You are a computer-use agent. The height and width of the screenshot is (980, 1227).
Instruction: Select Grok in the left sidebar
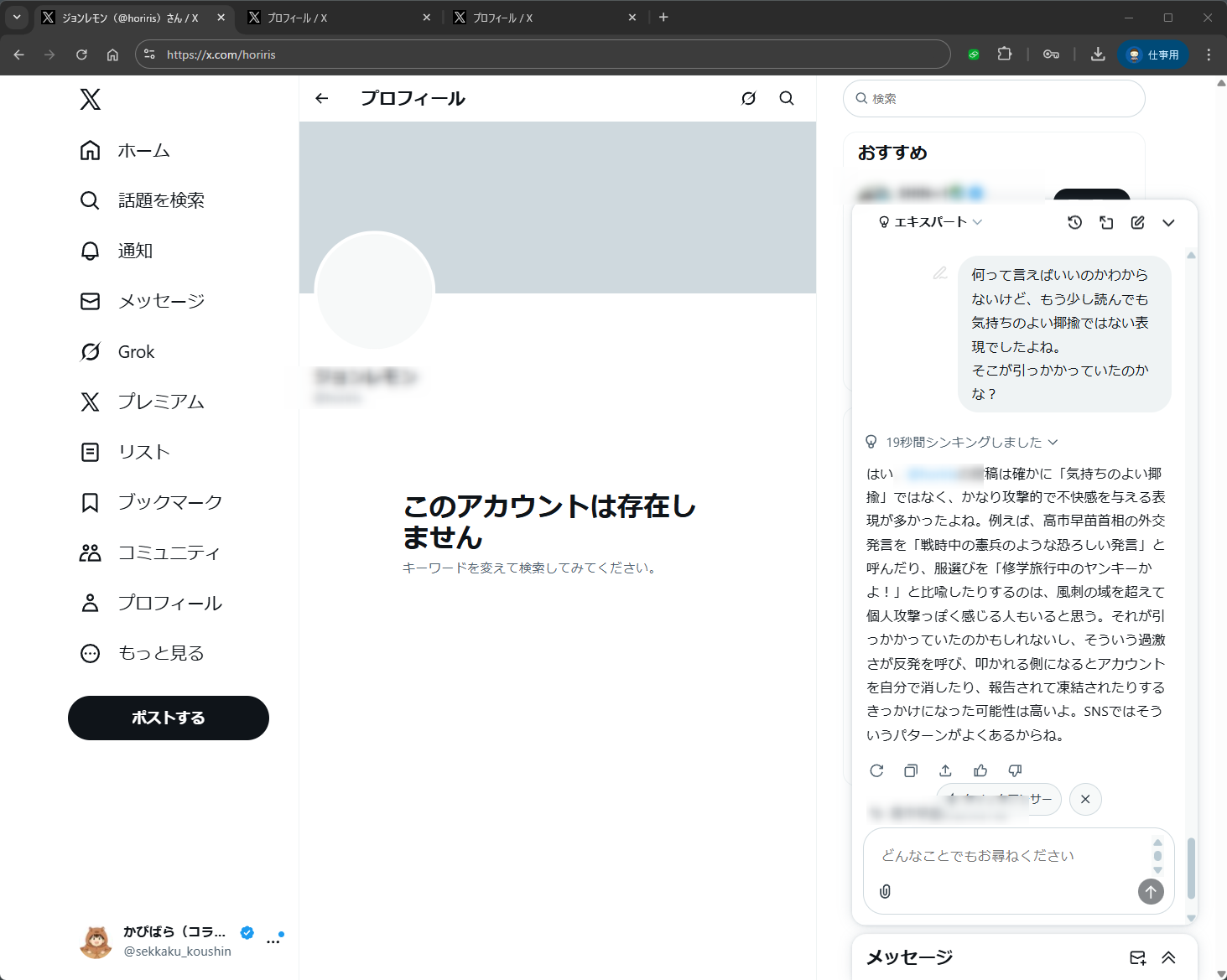click(135, 351)
